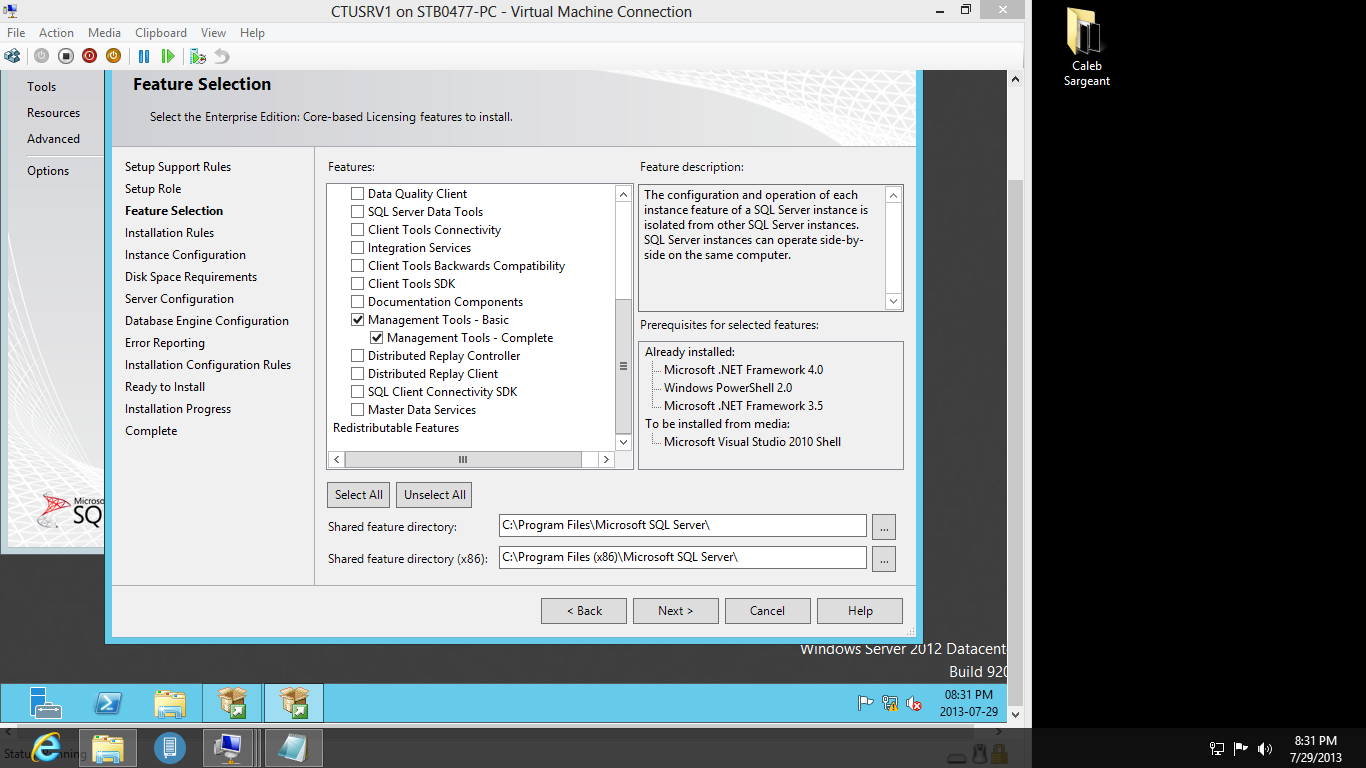1366x768 pixels.
Task: Click the Checkpoint snapshot toolbar icon
Action: point(198,56)
